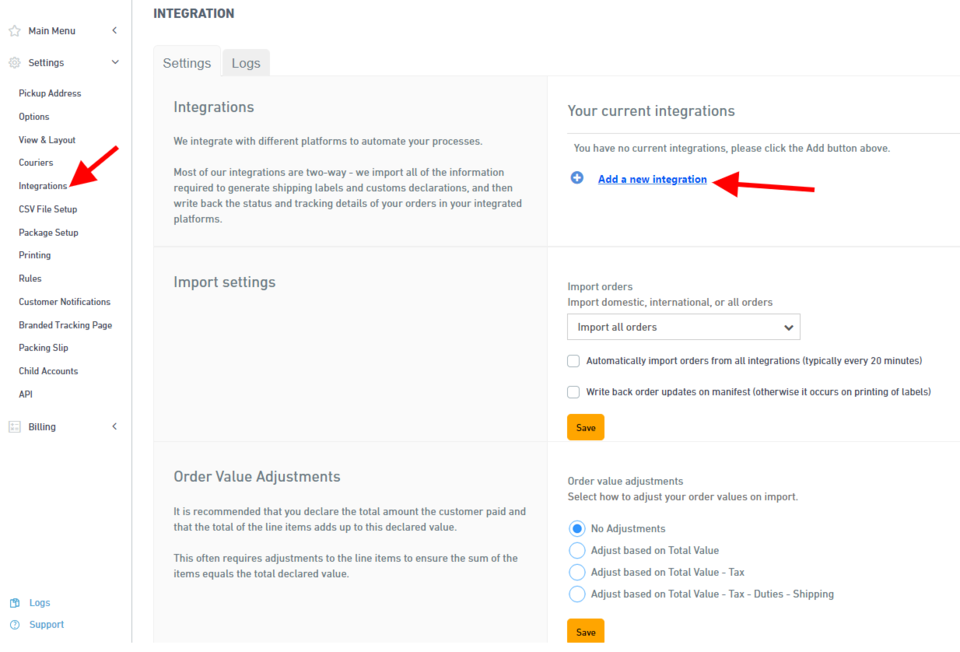This screenshot has height=652, width=960.
Task: Select the No Adjustments radio option
Action: point(577,528)
